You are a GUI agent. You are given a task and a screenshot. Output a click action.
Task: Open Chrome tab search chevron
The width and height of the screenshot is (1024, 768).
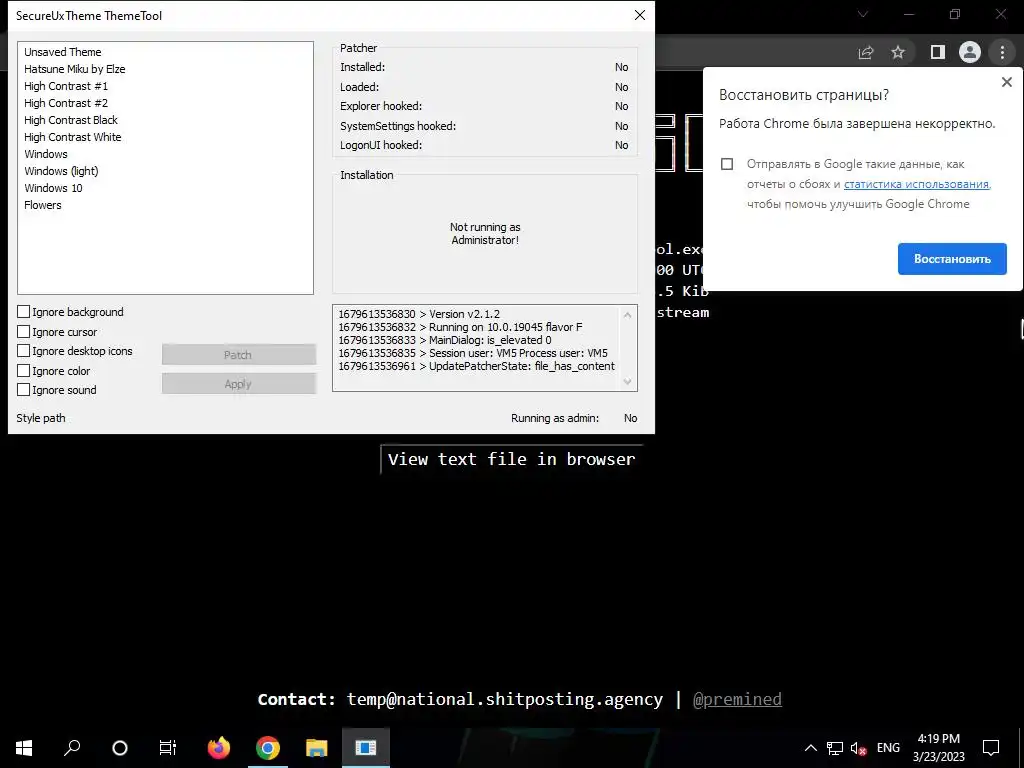coord(863,14)
